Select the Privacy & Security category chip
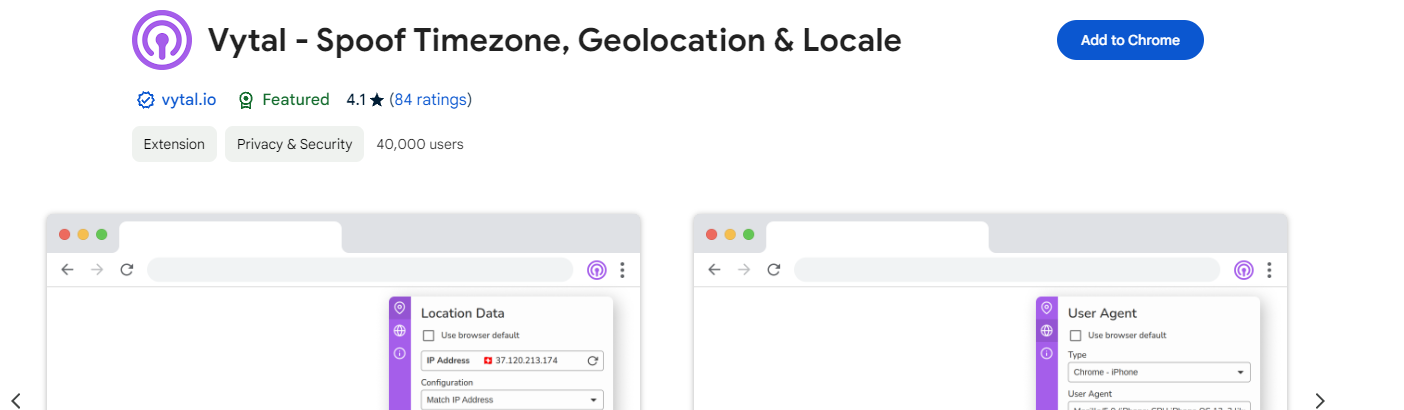Screen dimensions: 1404x410 click(x=294, y=144)
